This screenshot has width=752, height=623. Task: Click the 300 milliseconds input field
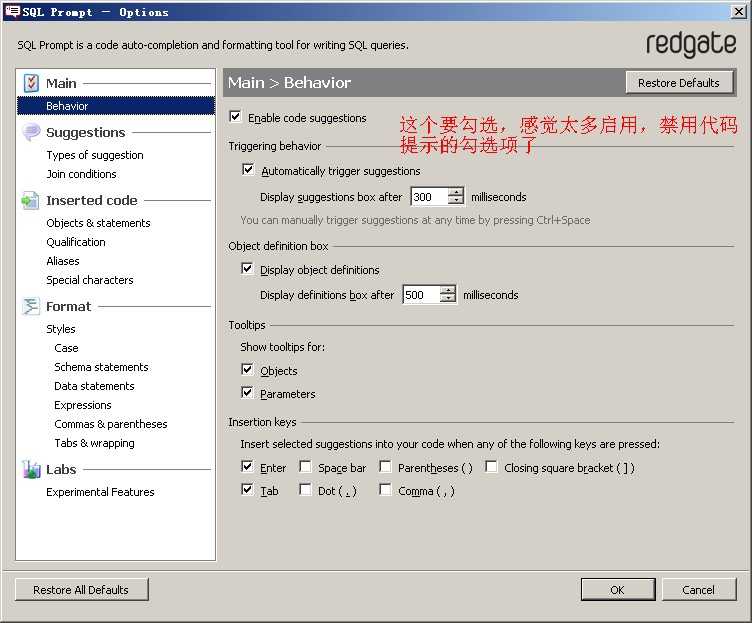(430, 197)
